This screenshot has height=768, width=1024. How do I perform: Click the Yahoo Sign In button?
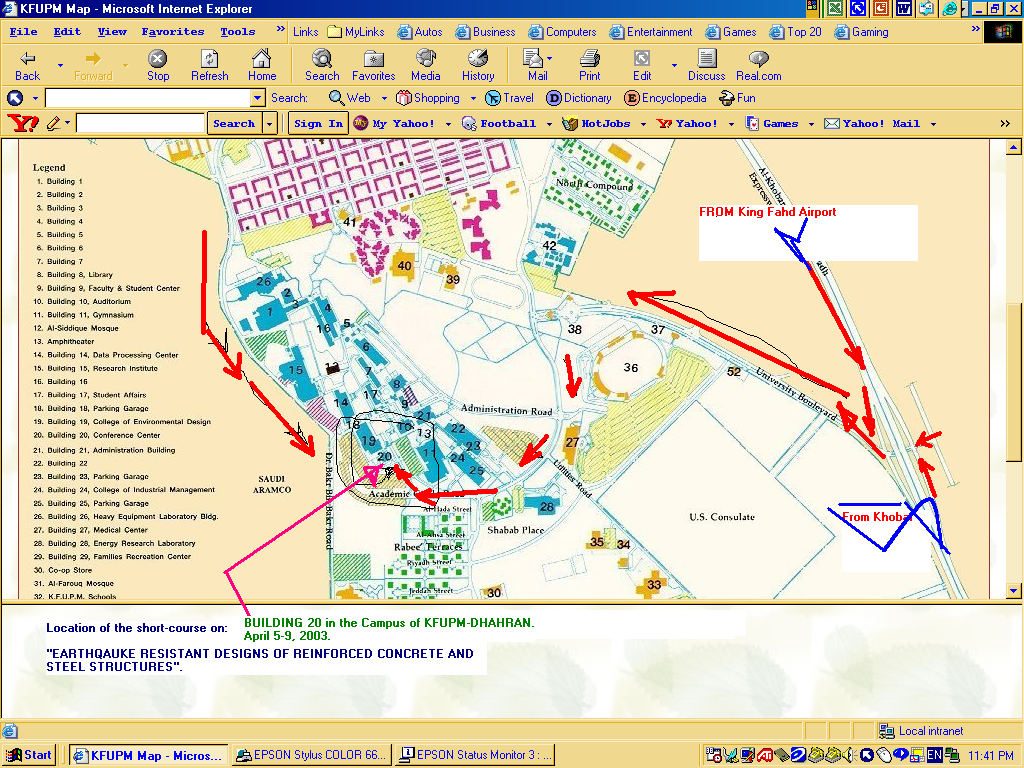tap(318, 124)
